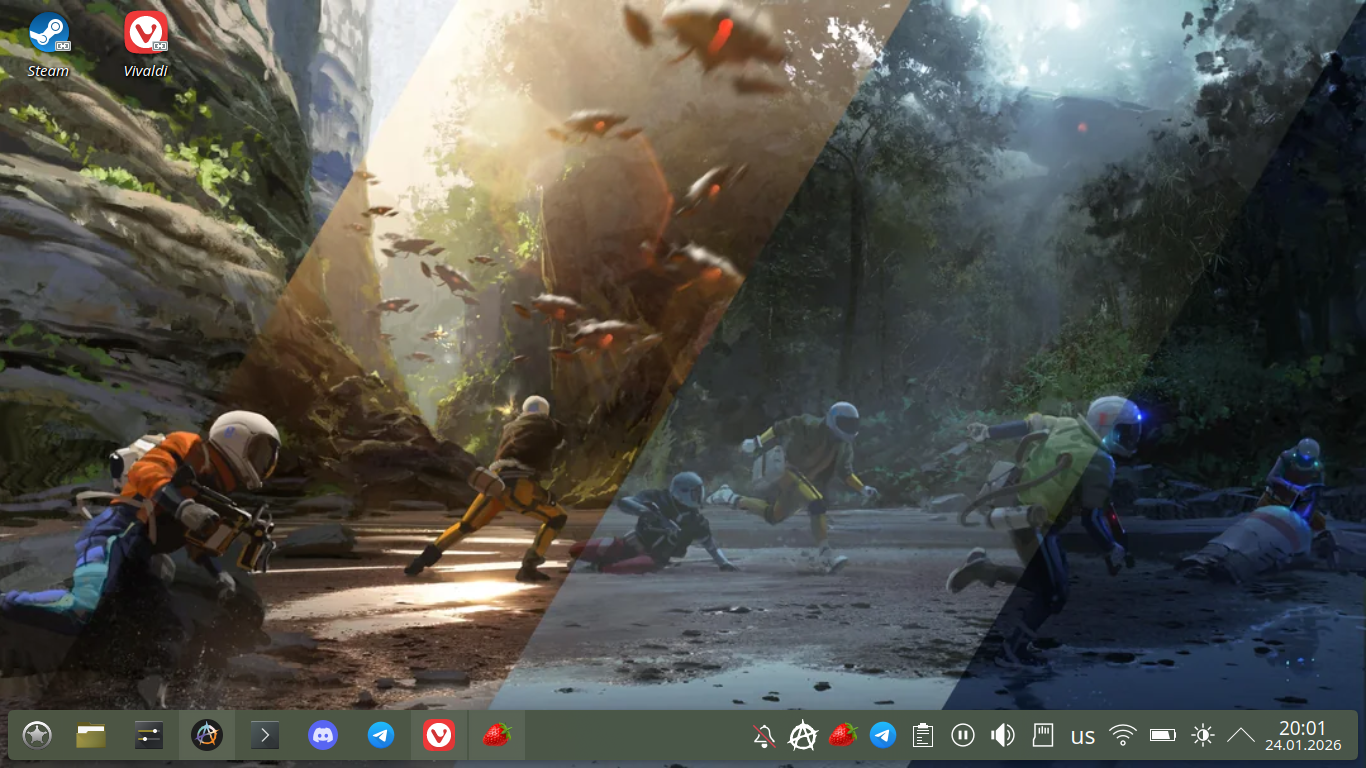Screen dimensions: 1366x768
Task: Click the 20:01 clock to open the calendar
Action: point(1302,736)
